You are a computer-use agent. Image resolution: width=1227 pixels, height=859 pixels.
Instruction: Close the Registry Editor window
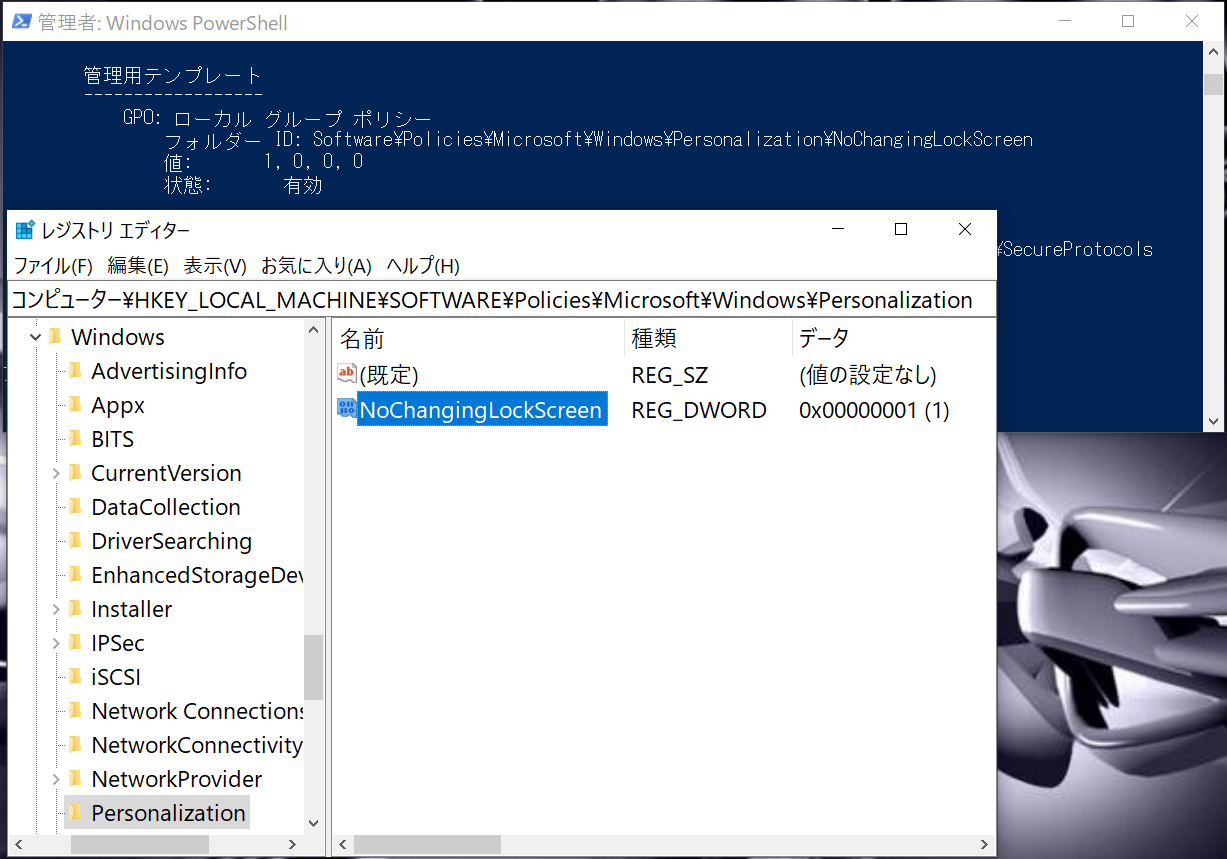click(x=965, y=229)
